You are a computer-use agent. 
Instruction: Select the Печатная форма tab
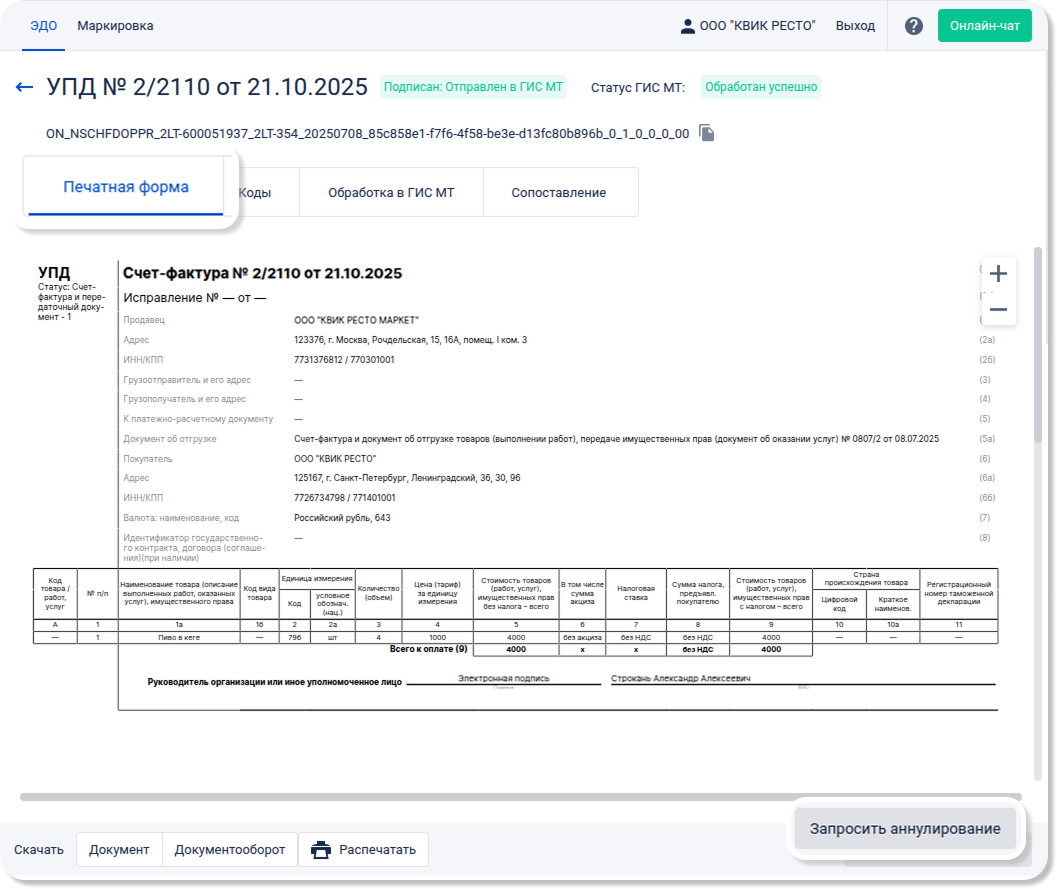pyautogui.click(x=126, y=187)
